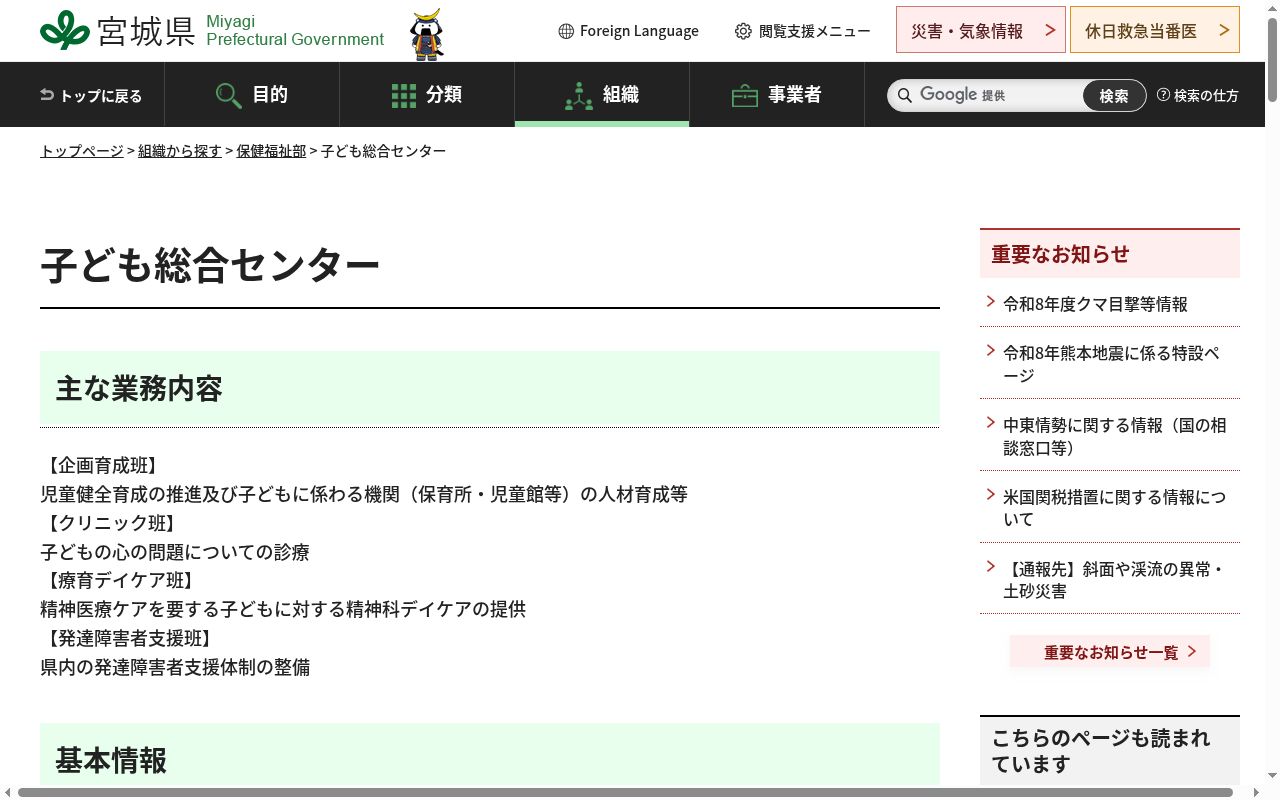Open 令和8年熊本地震に係る特設ページ notice
Viewport: 1280px width, 800px height.
tap(1111, 364)
